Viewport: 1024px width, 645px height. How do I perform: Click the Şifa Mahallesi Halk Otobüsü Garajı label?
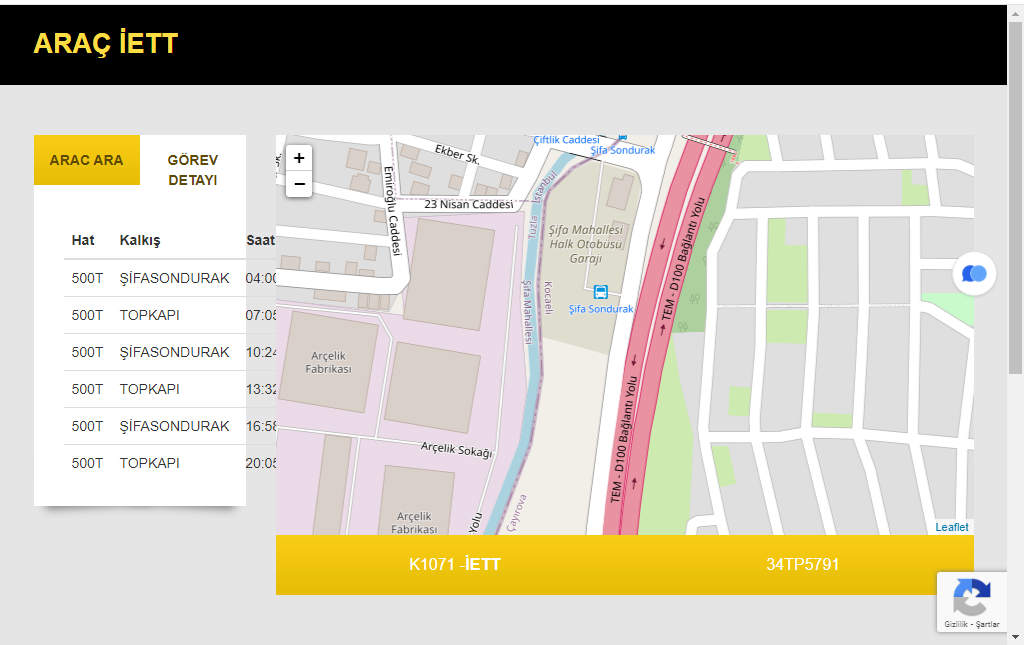(586, 244)
